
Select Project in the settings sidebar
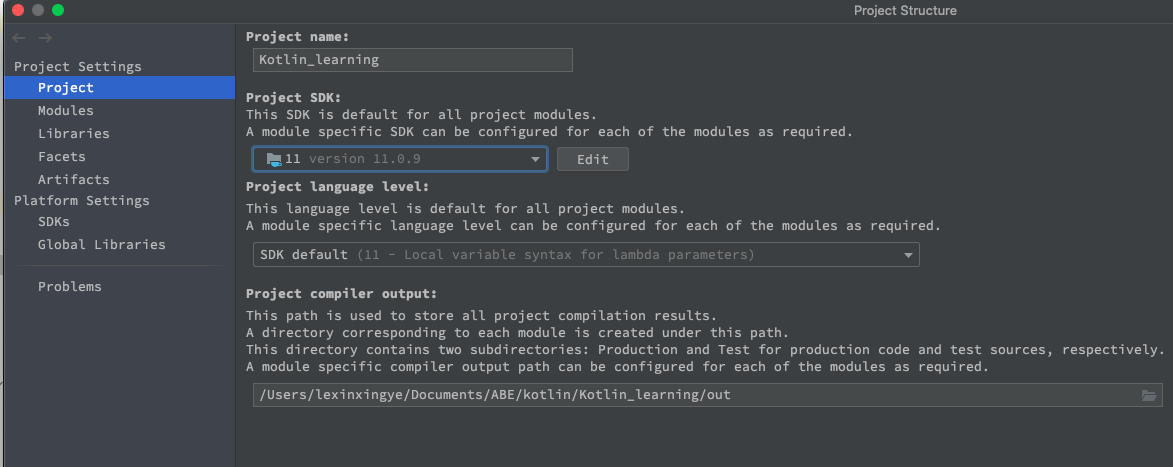point(66,88)
